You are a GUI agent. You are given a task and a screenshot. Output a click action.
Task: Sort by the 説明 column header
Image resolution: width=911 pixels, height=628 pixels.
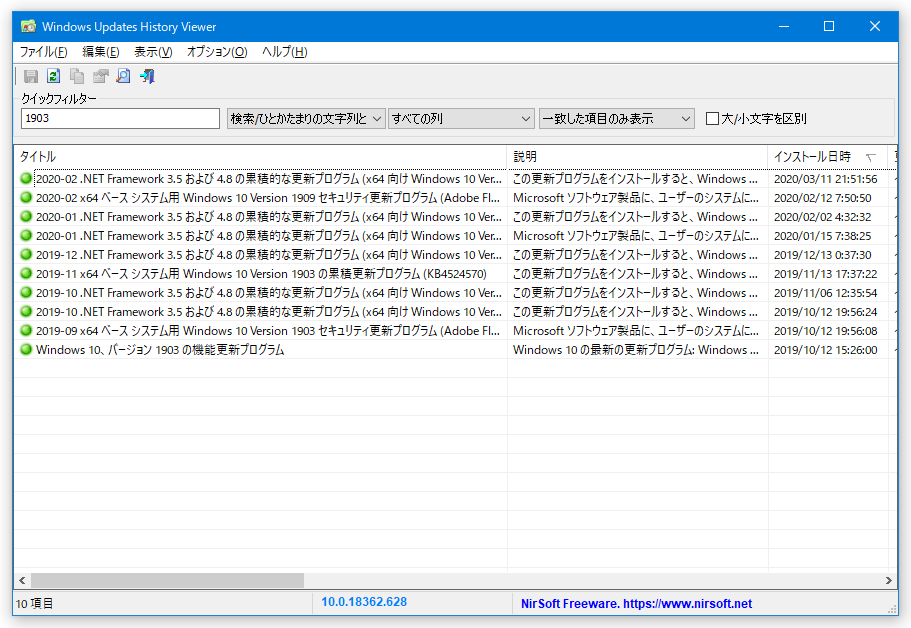(637, 156)
